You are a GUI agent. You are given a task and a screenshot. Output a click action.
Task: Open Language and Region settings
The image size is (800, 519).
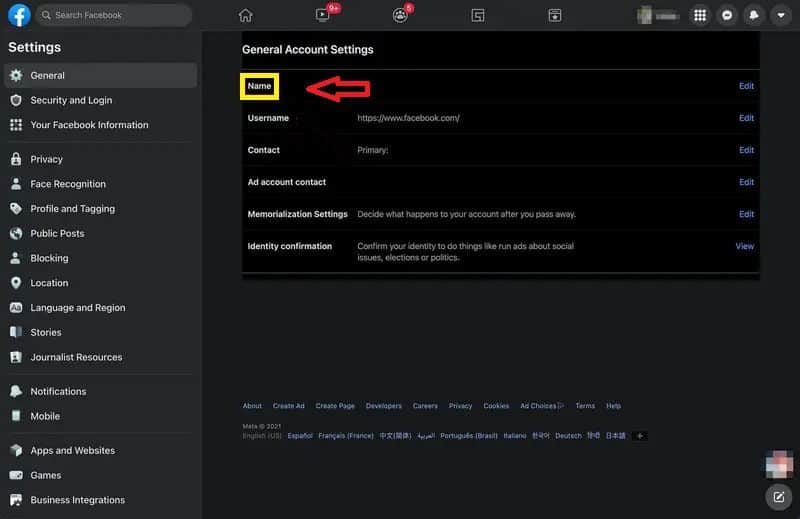point(101,308)
